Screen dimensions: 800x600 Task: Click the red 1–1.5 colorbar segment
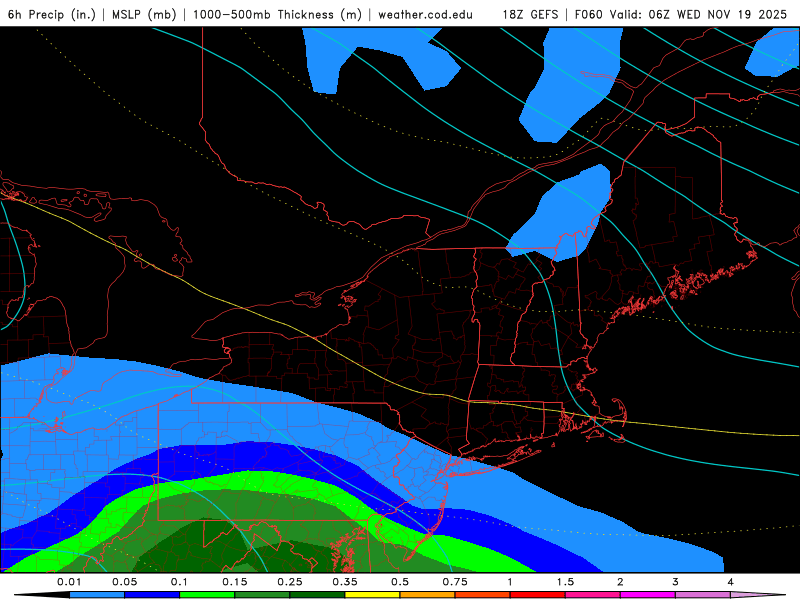tap(538, 595)
